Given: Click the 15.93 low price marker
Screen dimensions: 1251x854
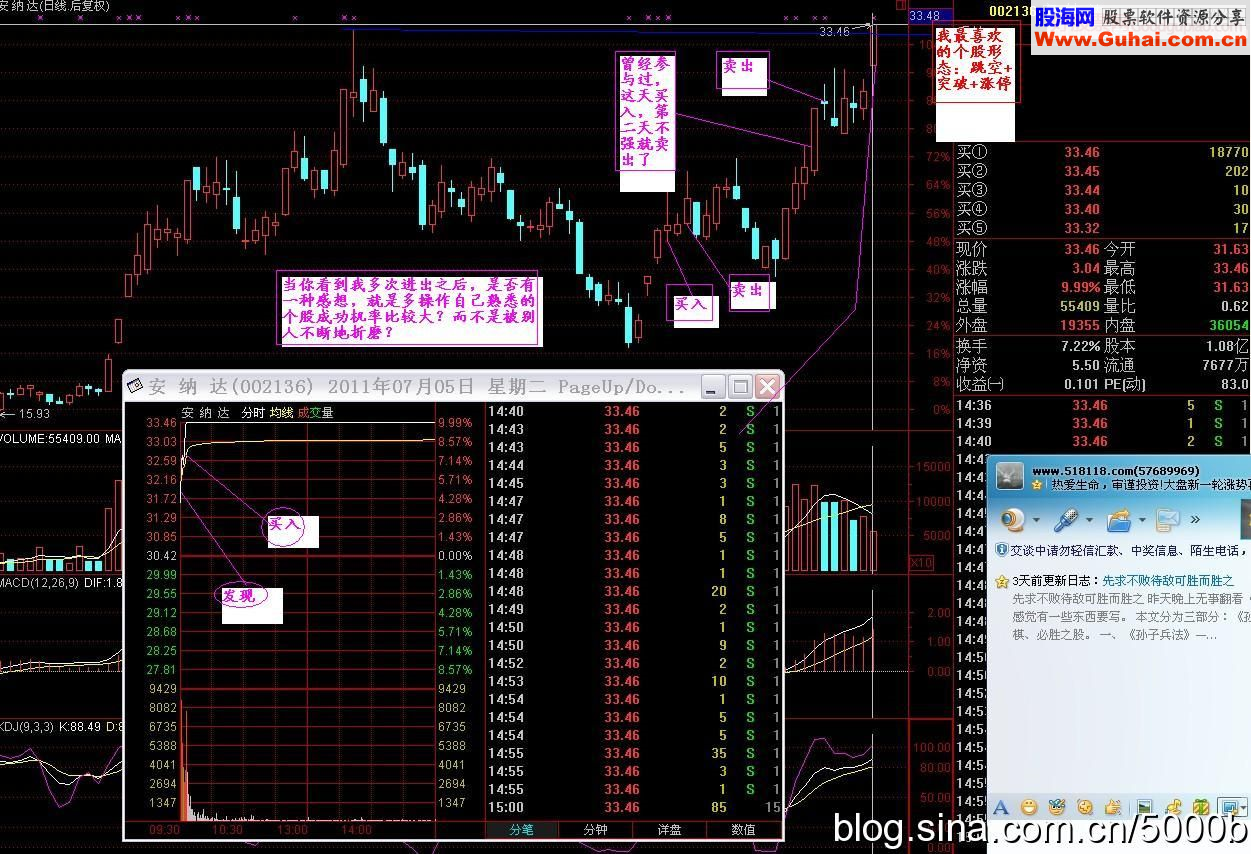Looking at the screenshot, I should pos(28,413).
